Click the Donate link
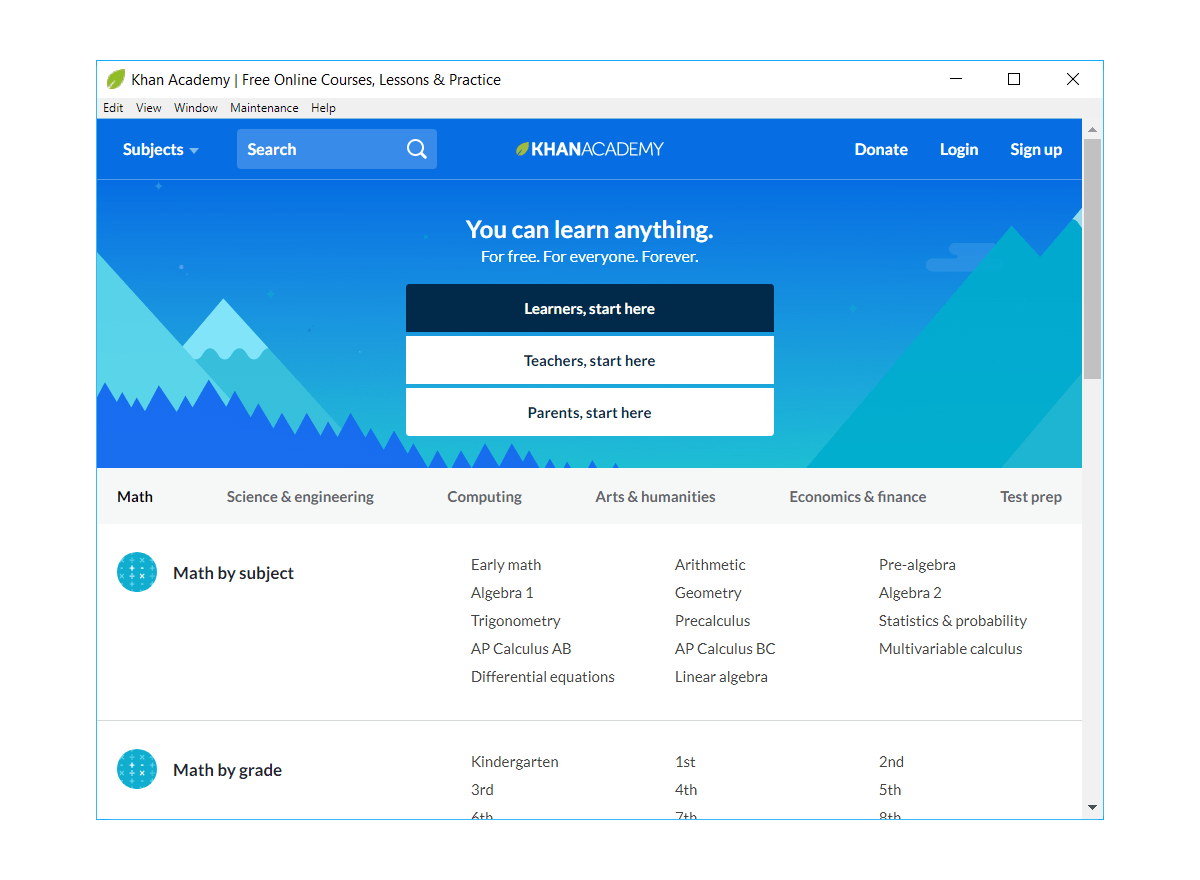The image size is (1200, 880). tap(881, 149)
